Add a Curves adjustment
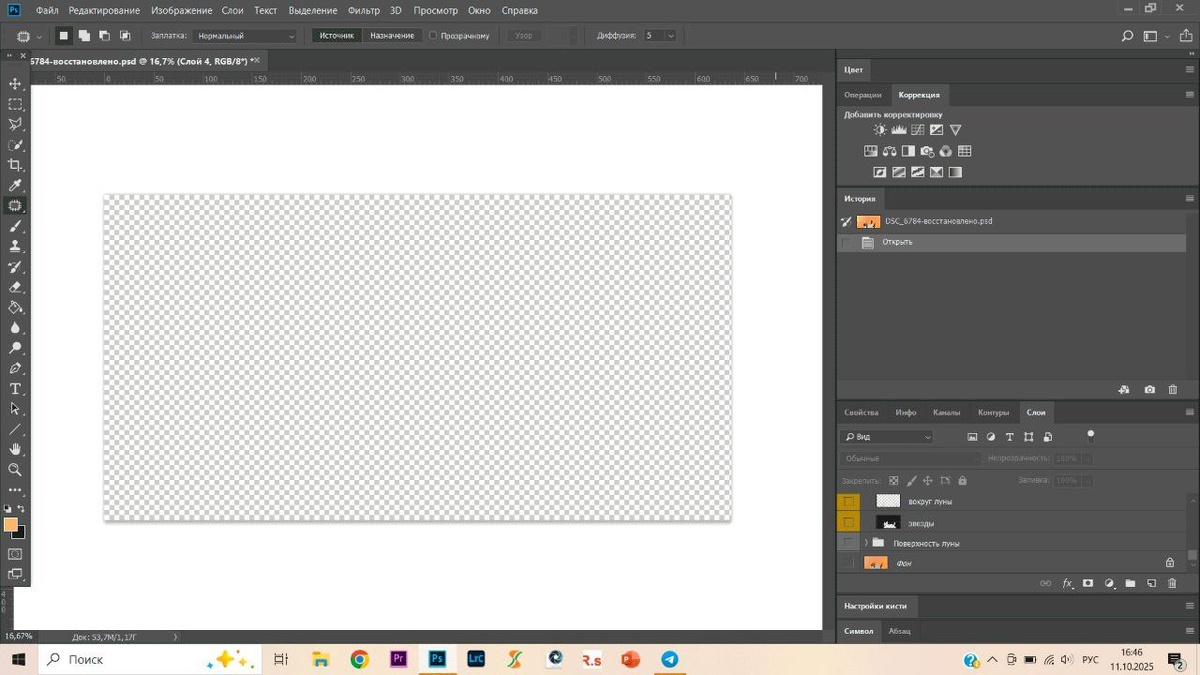Viewport: 1200px width, 675px height. 917,130
